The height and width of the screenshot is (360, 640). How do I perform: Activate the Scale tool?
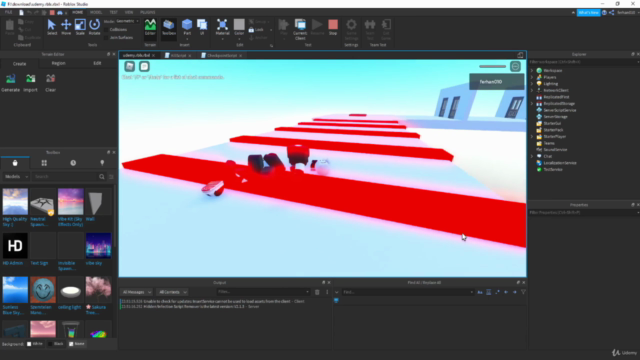(x=80, y=27)
